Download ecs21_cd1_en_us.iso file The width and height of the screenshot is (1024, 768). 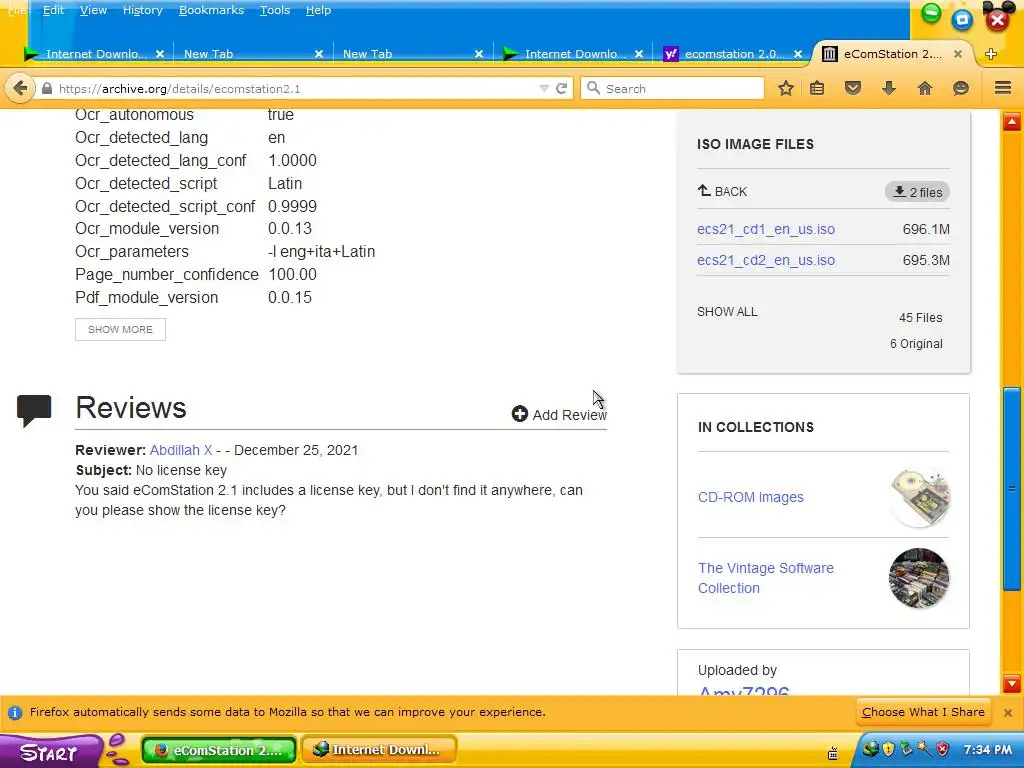(x=765, y=229)
